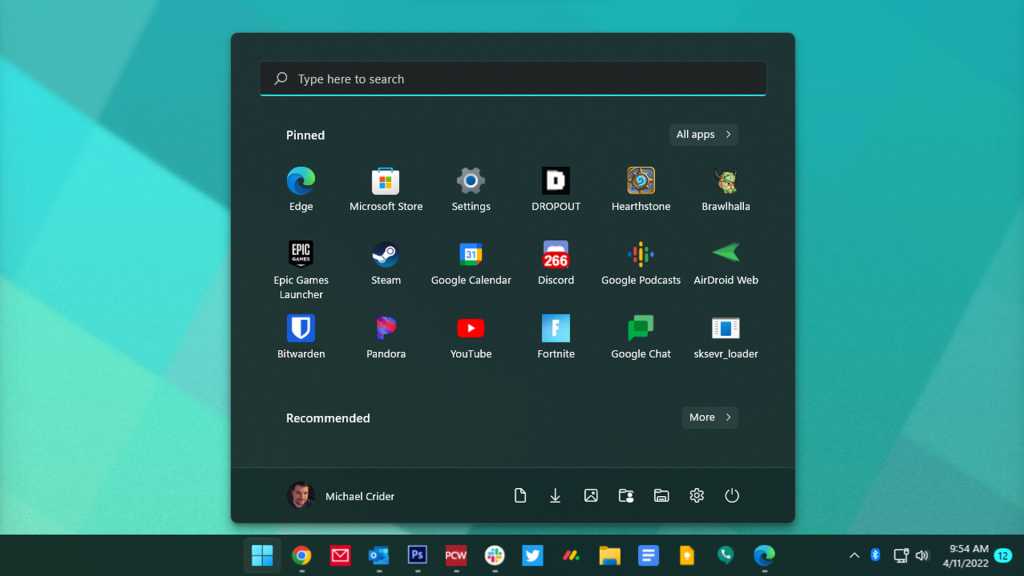
Task: Start Hearthstone from the pinned grid
Action: click(641, 189)
